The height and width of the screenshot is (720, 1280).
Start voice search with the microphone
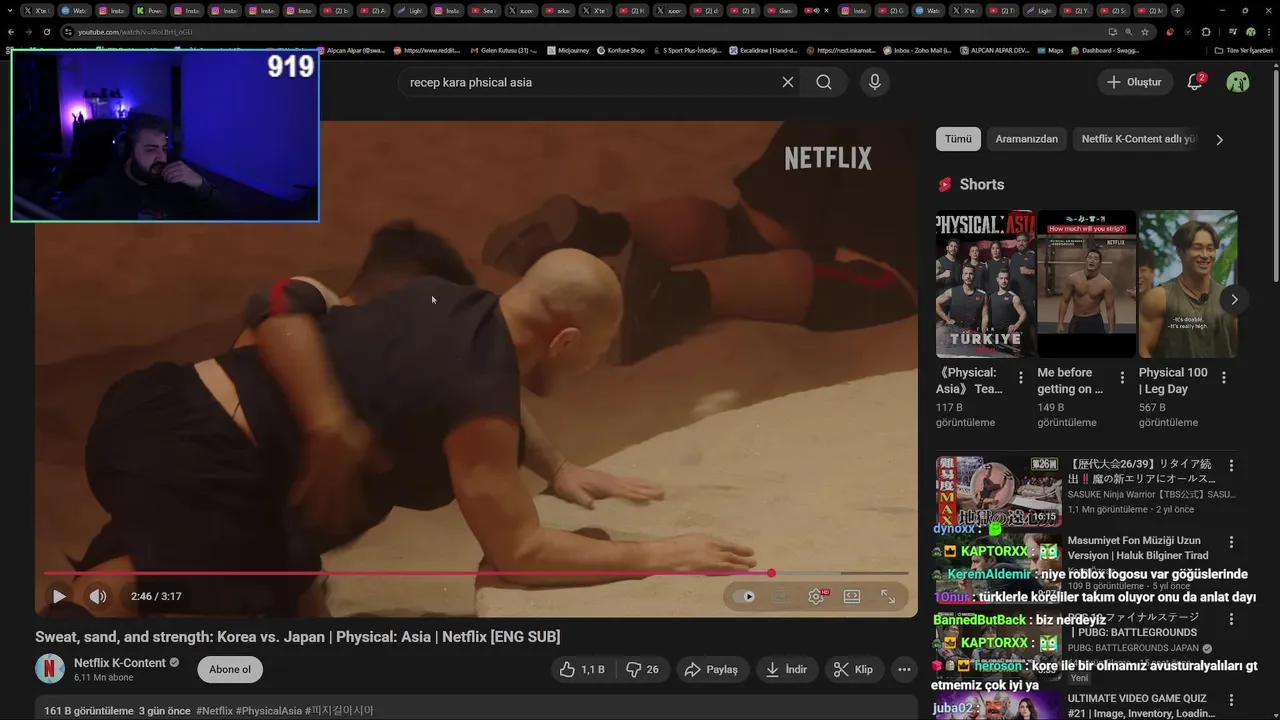click(x=875, y=82)
